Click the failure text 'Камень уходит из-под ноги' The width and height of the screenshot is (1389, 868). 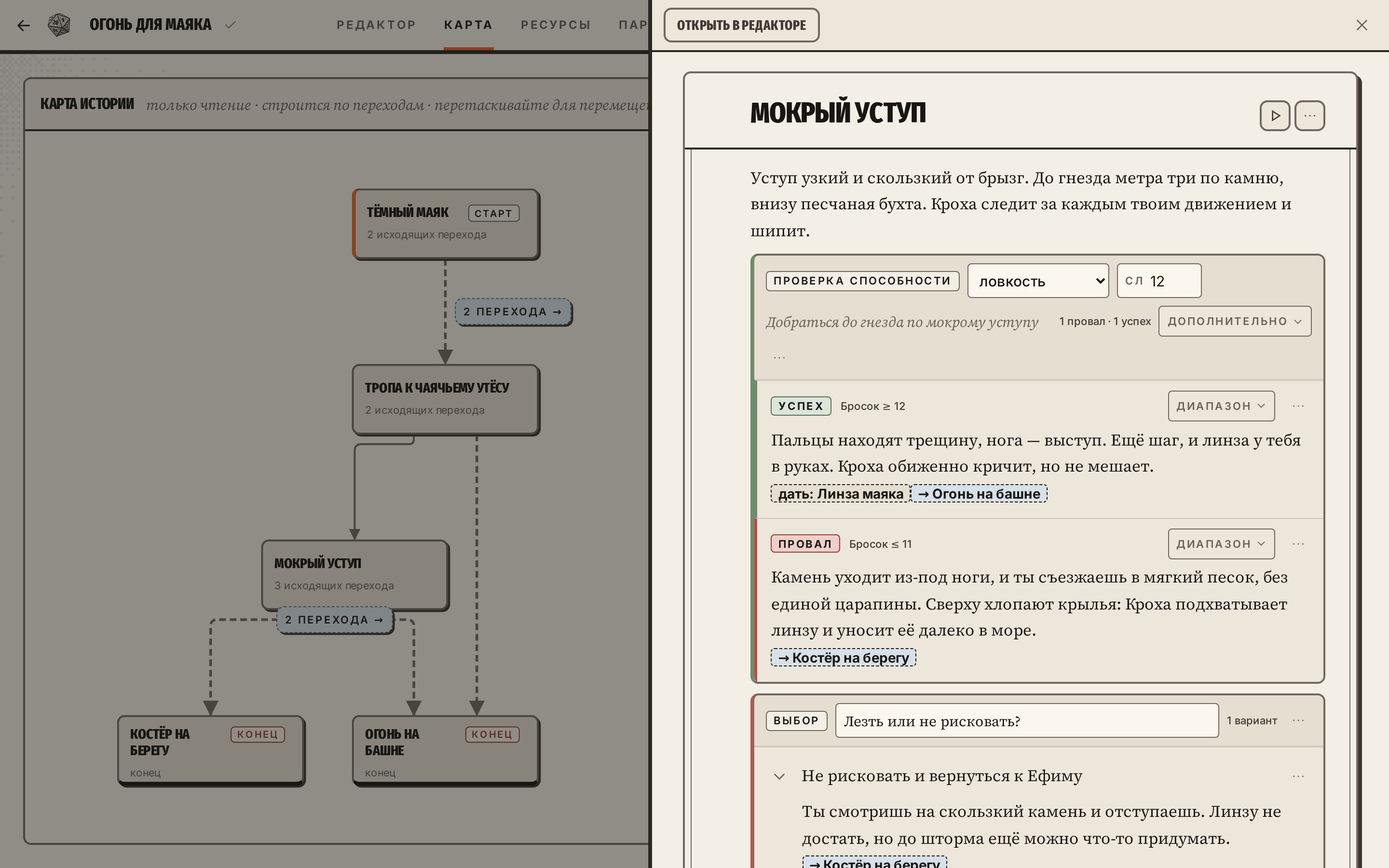[x=1030, y=604]
